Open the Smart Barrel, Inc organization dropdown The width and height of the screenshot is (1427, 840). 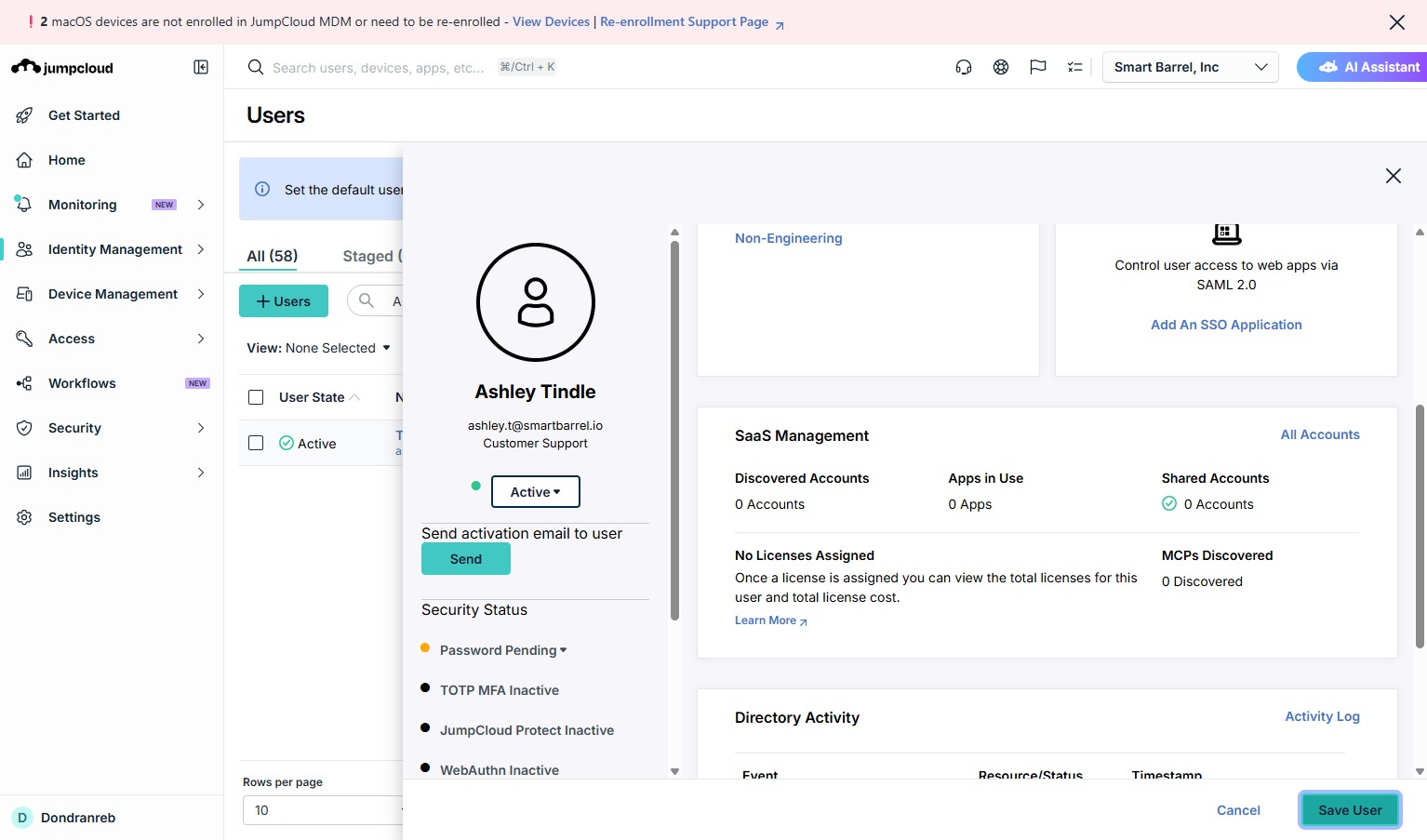1191,67
